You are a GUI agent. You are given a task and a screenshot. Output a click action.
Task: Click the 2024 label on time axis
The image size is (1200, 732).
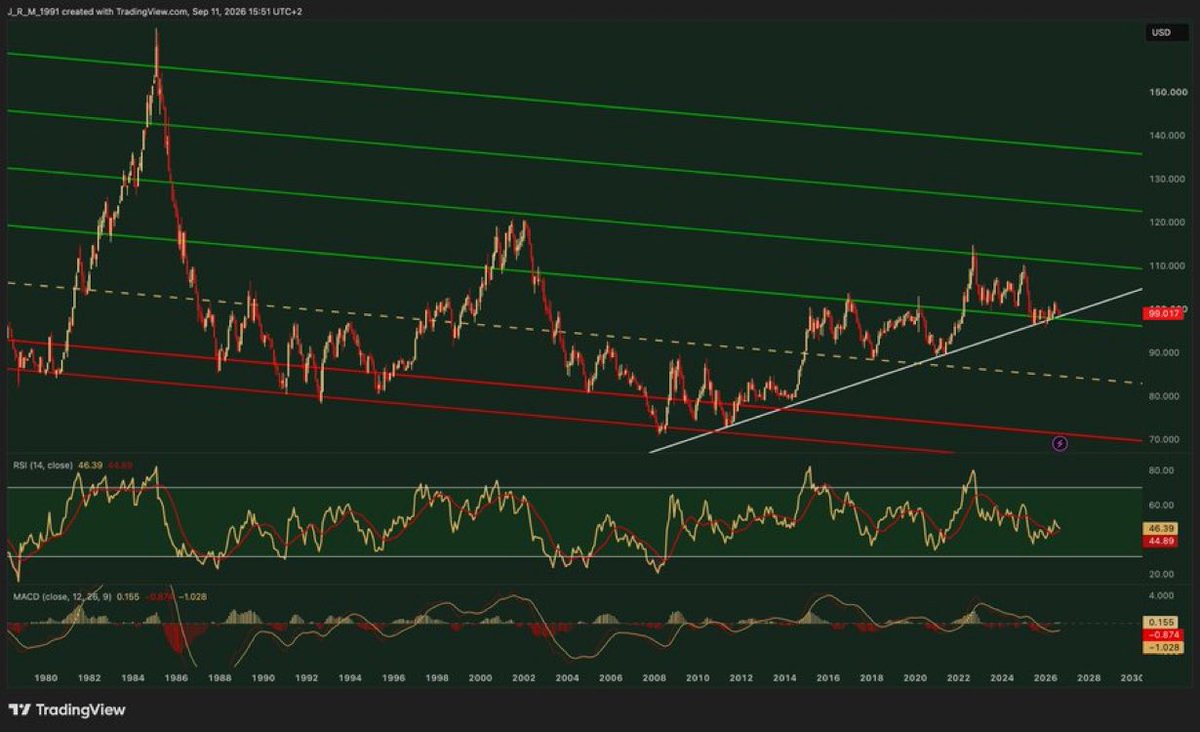pos(1001,677)
